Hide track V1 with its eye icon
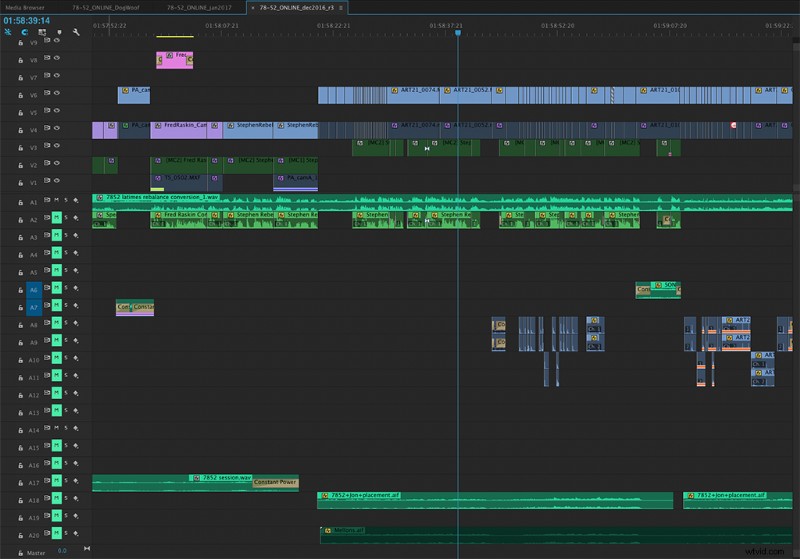 point(57,181)
